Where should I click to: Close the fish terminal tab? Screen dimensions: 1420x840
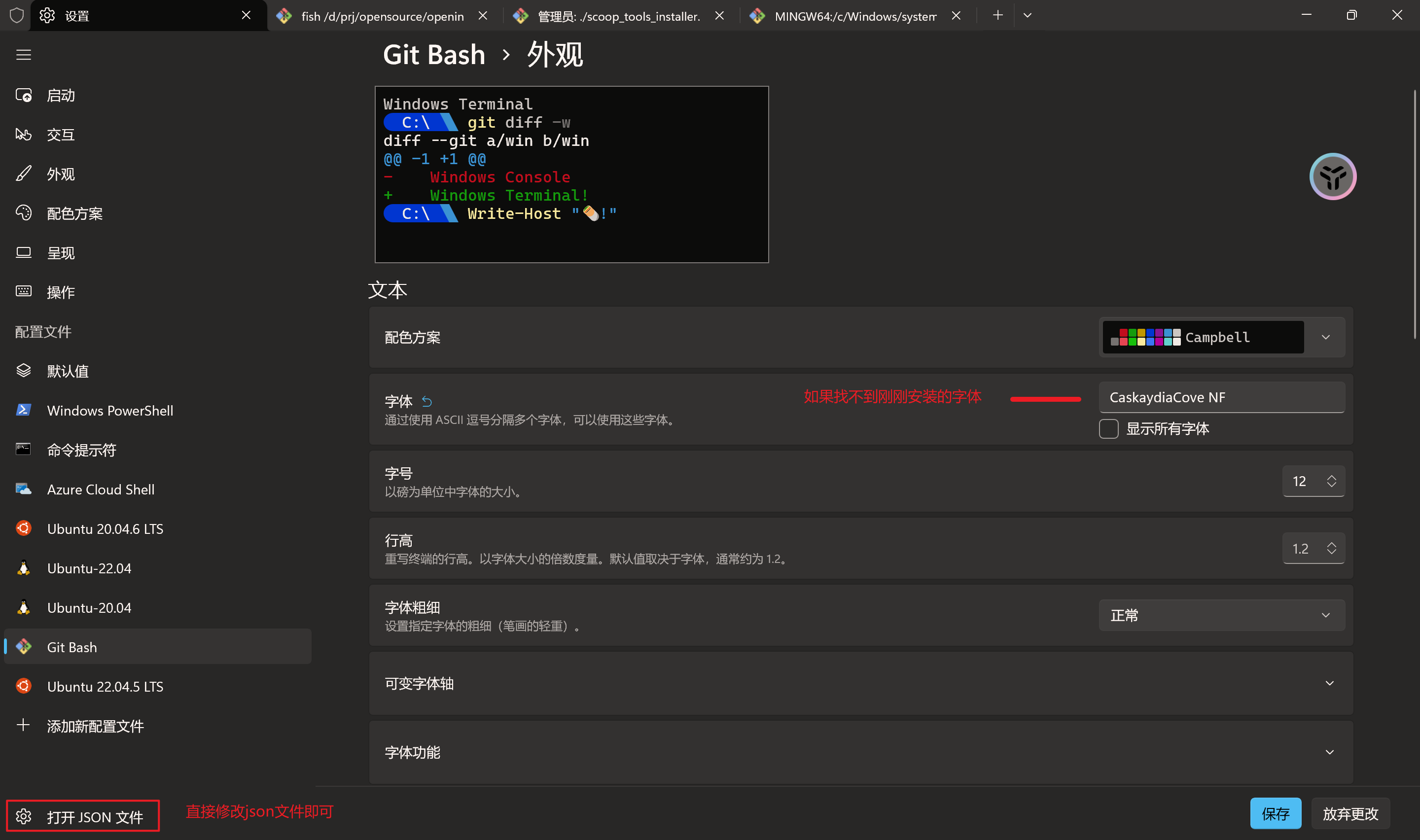point(483,16)
